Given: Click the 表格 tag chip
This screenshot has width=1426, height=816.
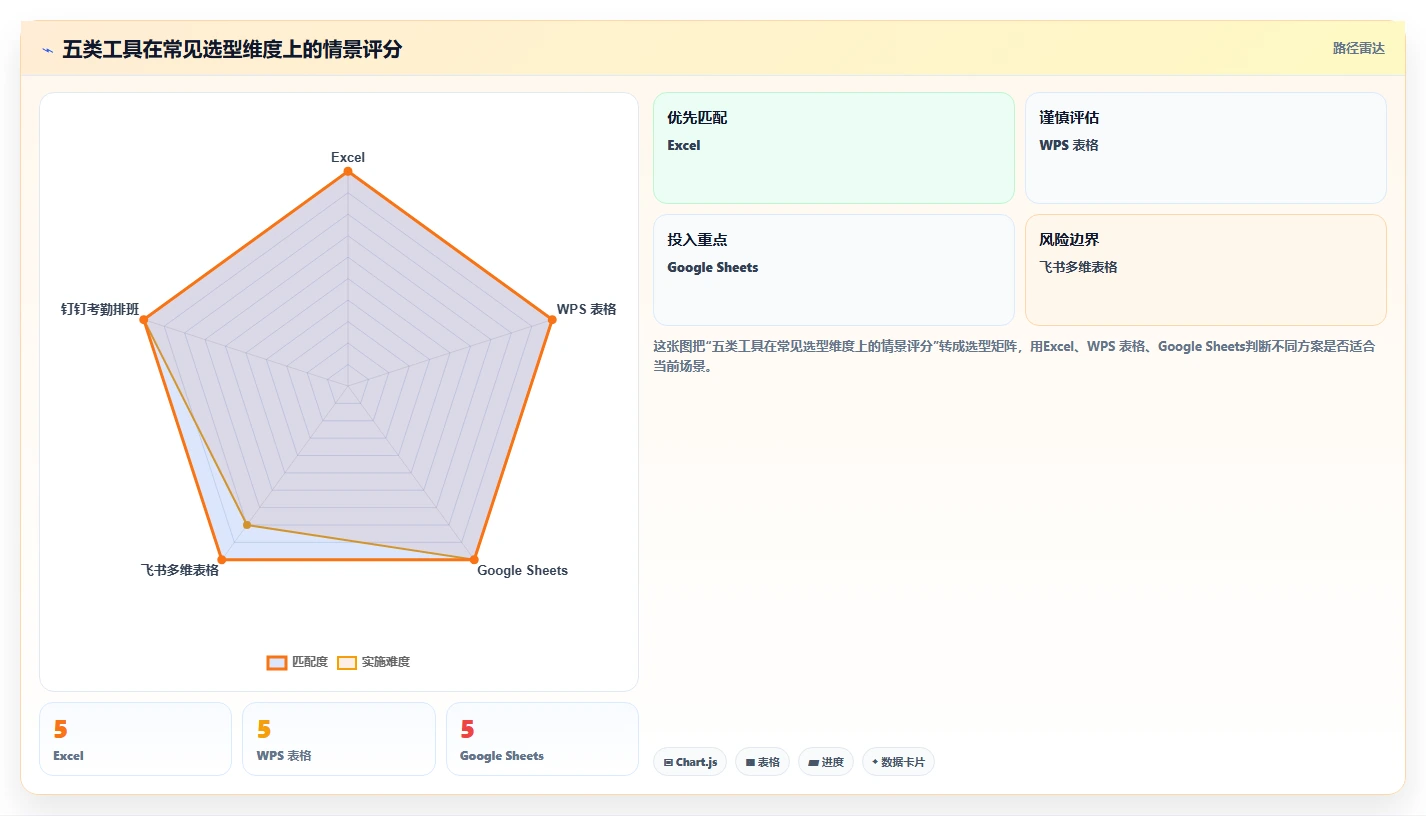Looking at the screenshot, I should (762, 762).
